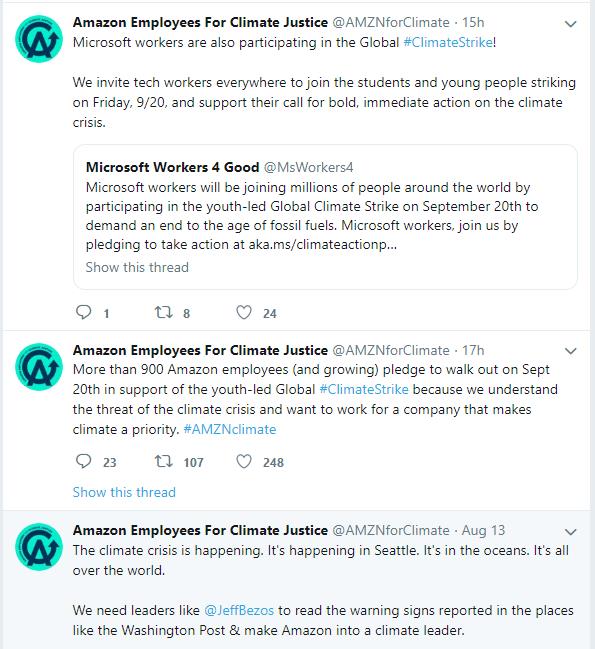Show this thread in quoted Microsoft tweet
This screenshot has height=649, width=595.
[137, 267]
